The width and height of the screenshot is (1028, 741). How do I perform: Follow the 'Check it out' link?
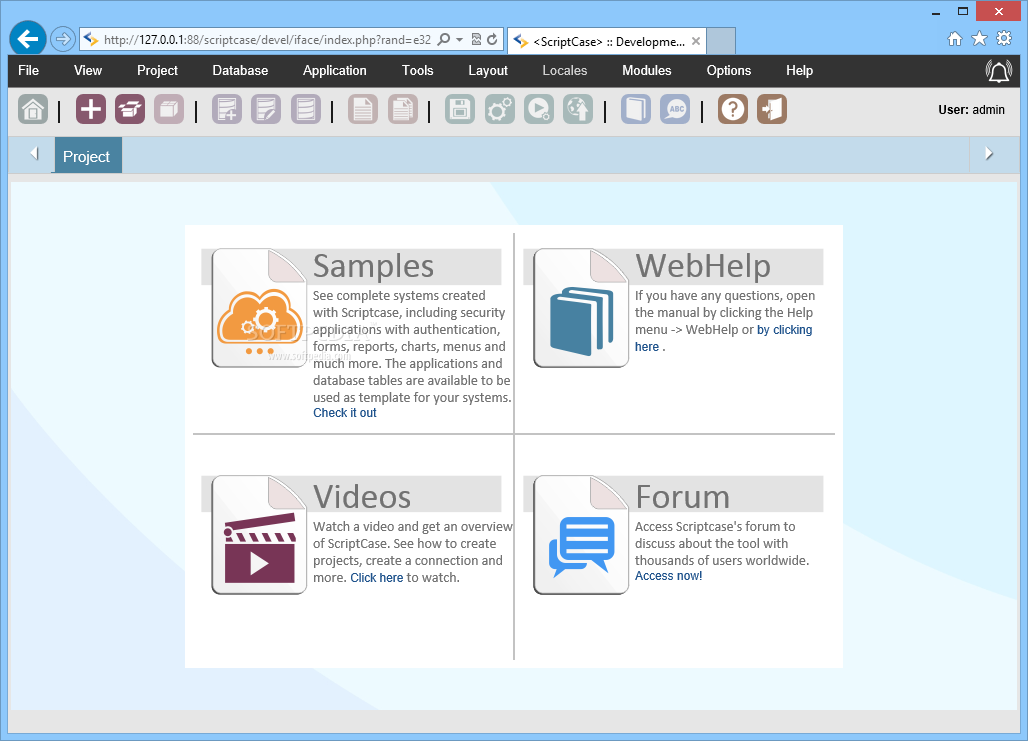(345, 412)
